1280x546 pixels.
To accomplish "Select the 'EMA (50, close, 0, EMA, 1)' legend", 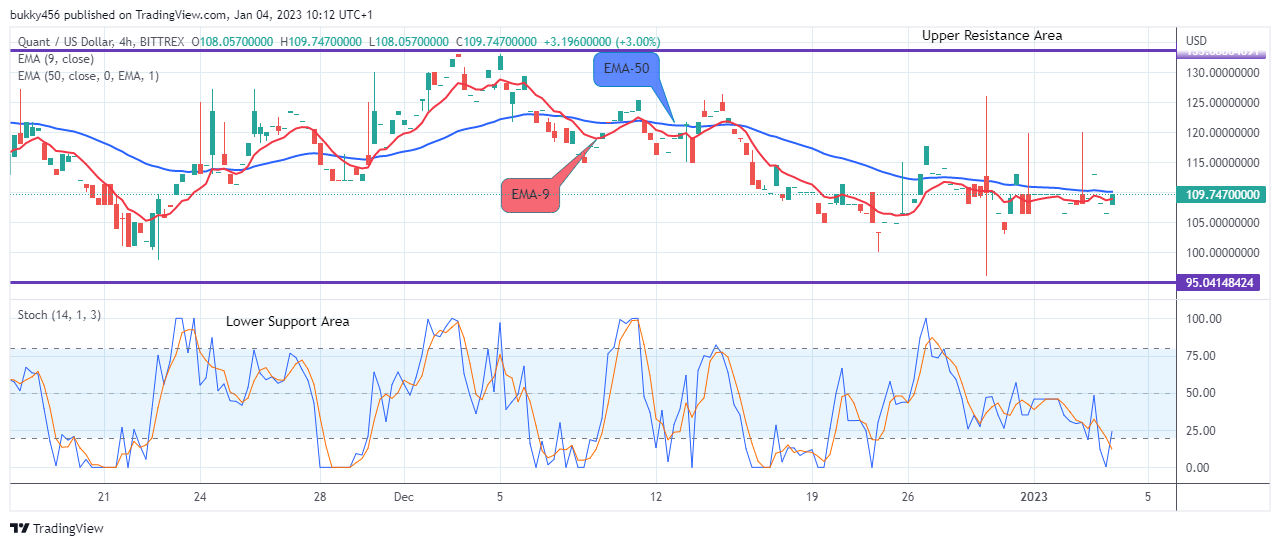I will 89,75.
